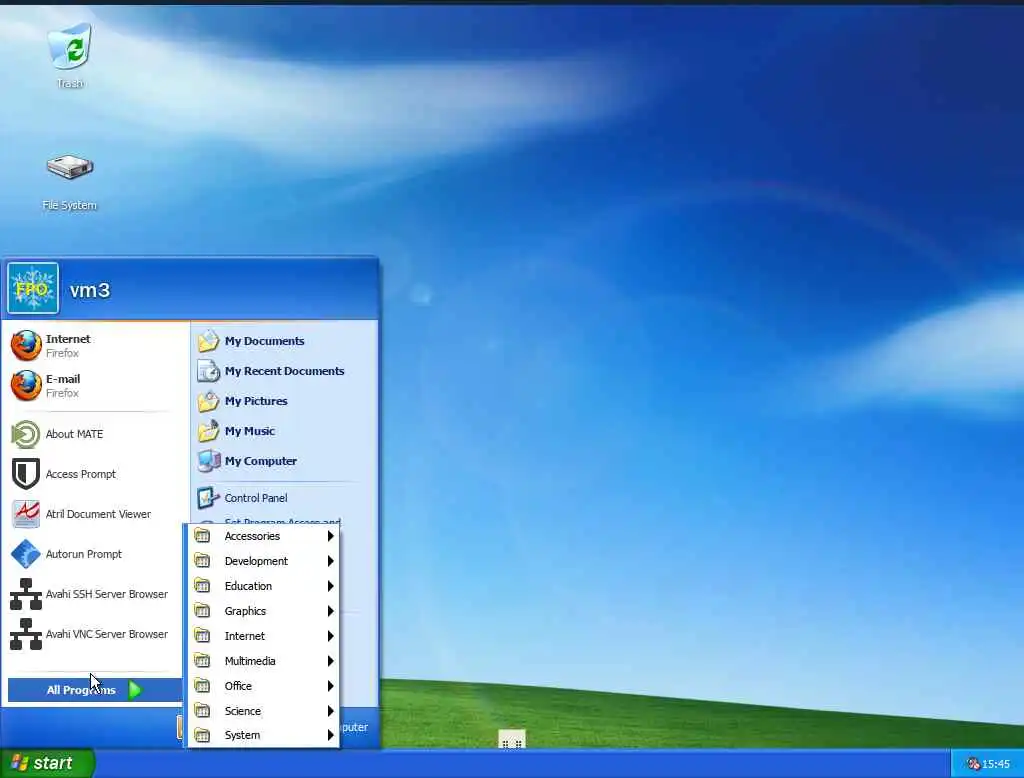Open My Pictures folder icon
Screen dimensions: 1024x778
[x=208, y=401]
